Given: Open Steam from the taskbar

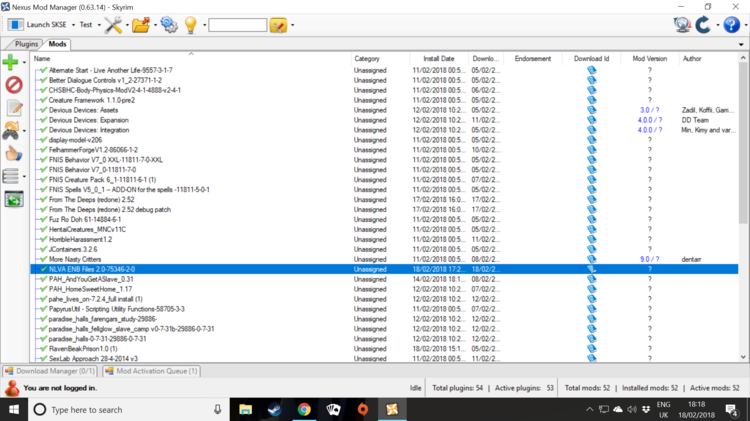Looking at the screenshot, I should [275, 410].
